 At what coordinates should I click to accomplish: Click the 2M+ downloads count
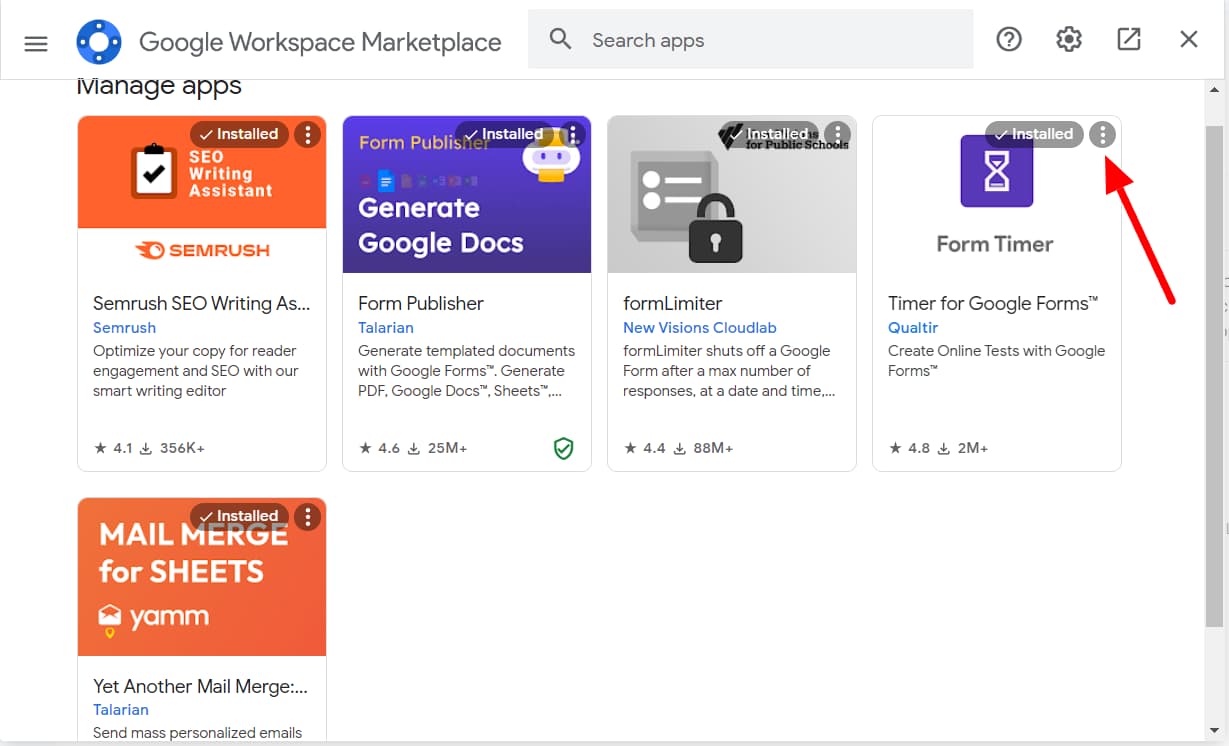(x=962, y=448)
